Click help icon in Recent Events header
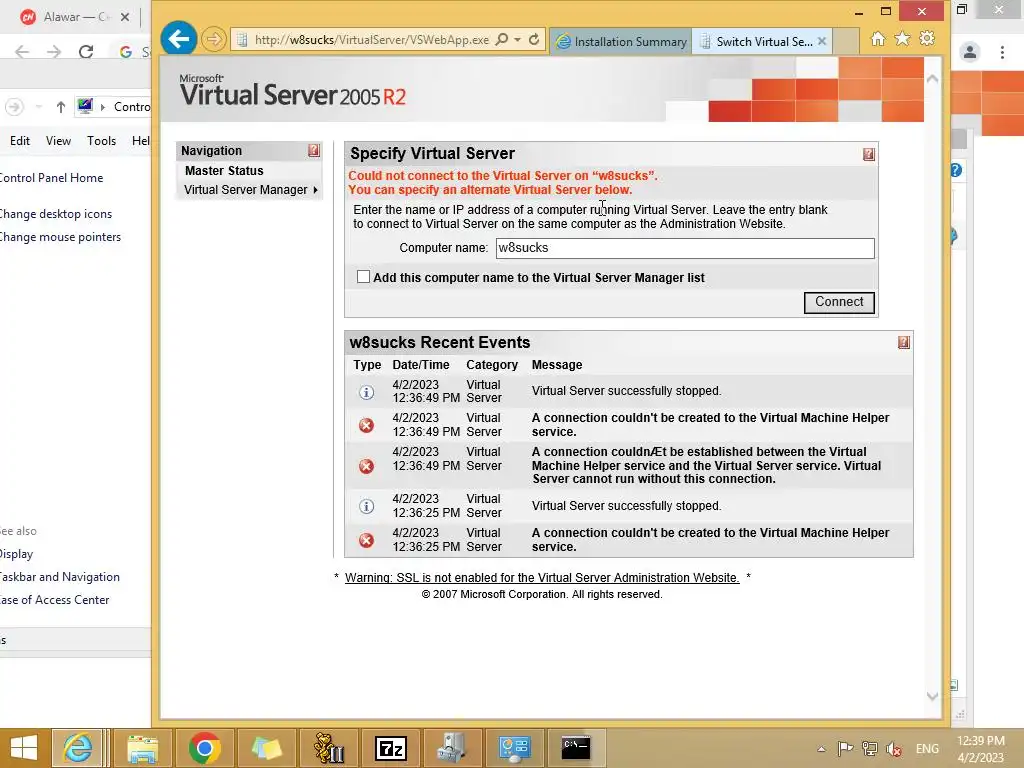1024x768 pixels. click(x=904, y=342)
